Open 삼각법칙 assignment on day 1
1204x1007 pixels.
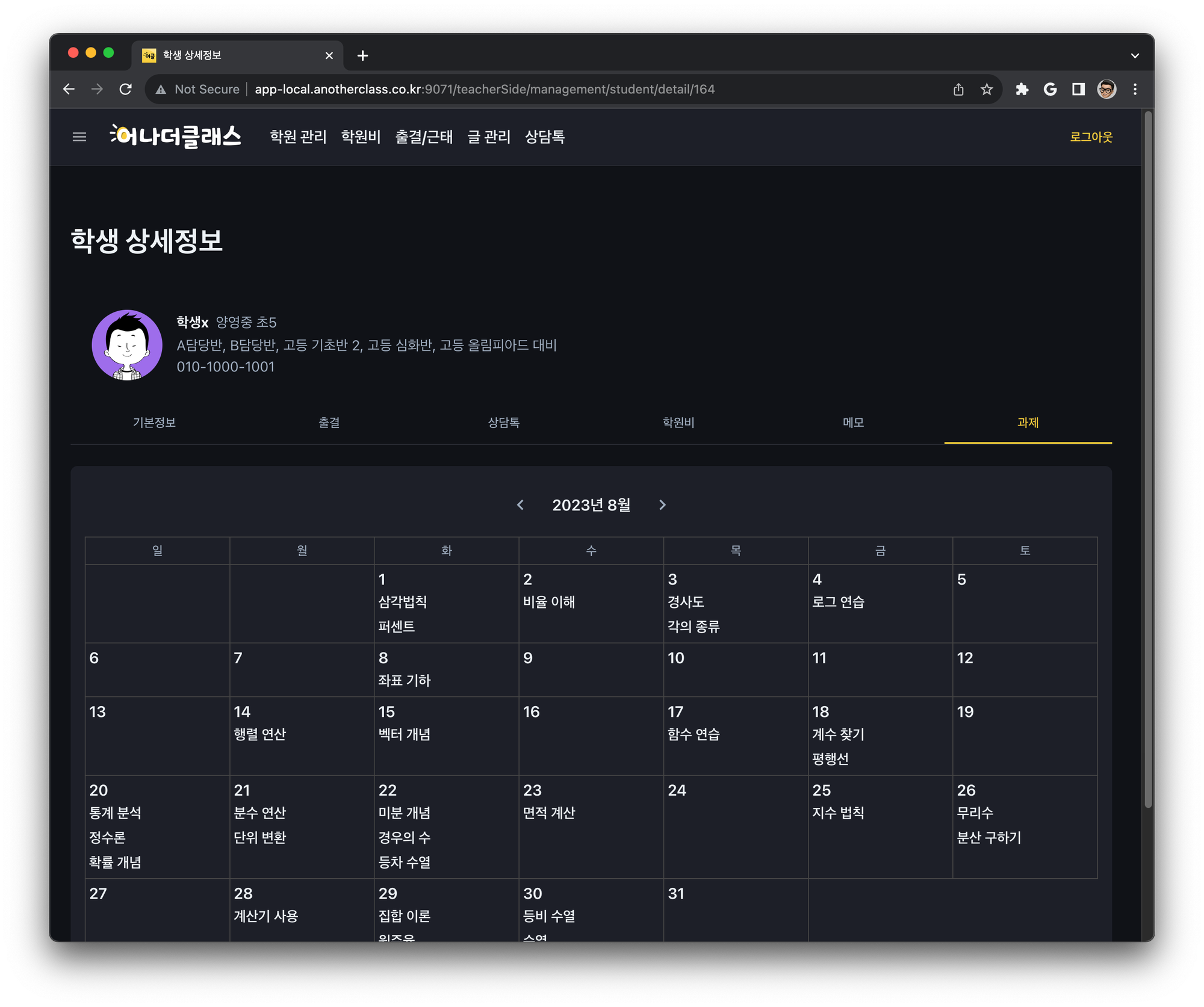(x=403, y=602)
